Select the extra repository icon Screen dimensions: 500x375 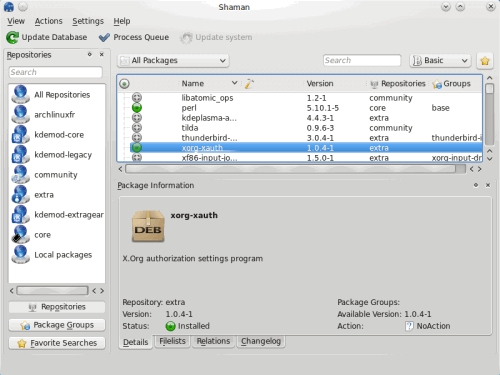20,195
